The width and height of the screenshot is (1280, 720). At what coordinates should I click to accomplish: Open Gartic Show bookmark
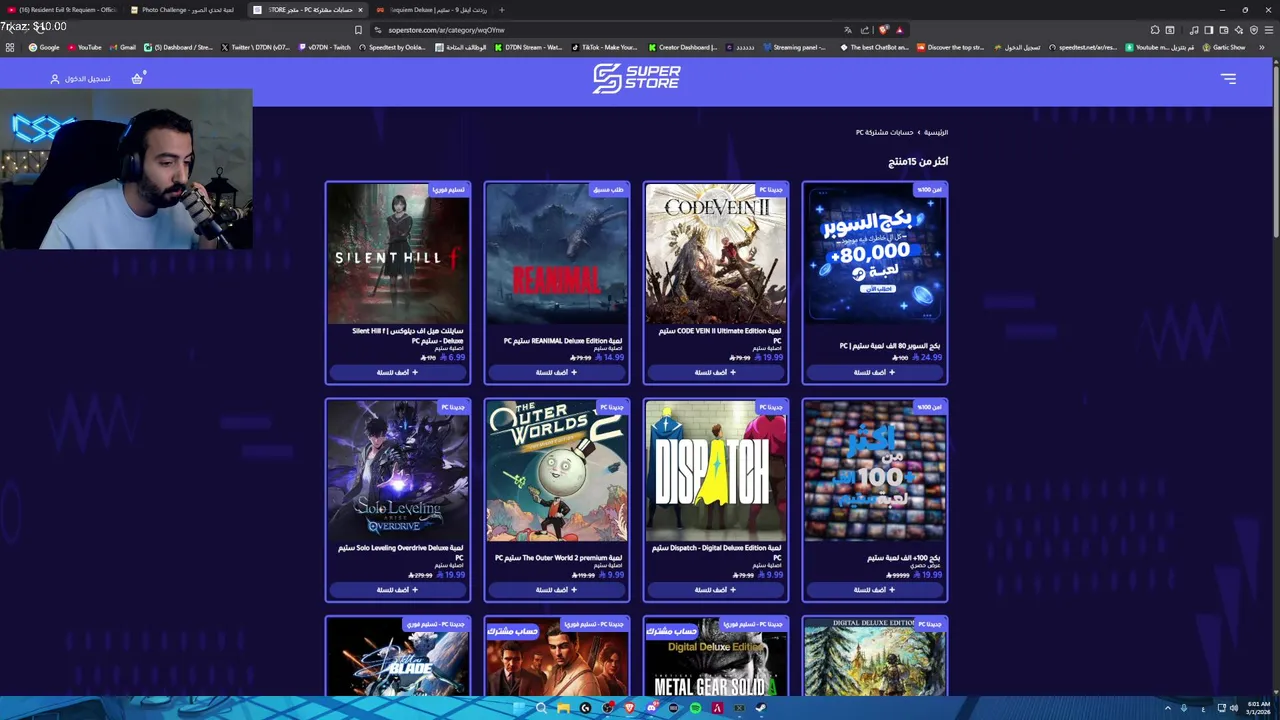[1223, 47]
